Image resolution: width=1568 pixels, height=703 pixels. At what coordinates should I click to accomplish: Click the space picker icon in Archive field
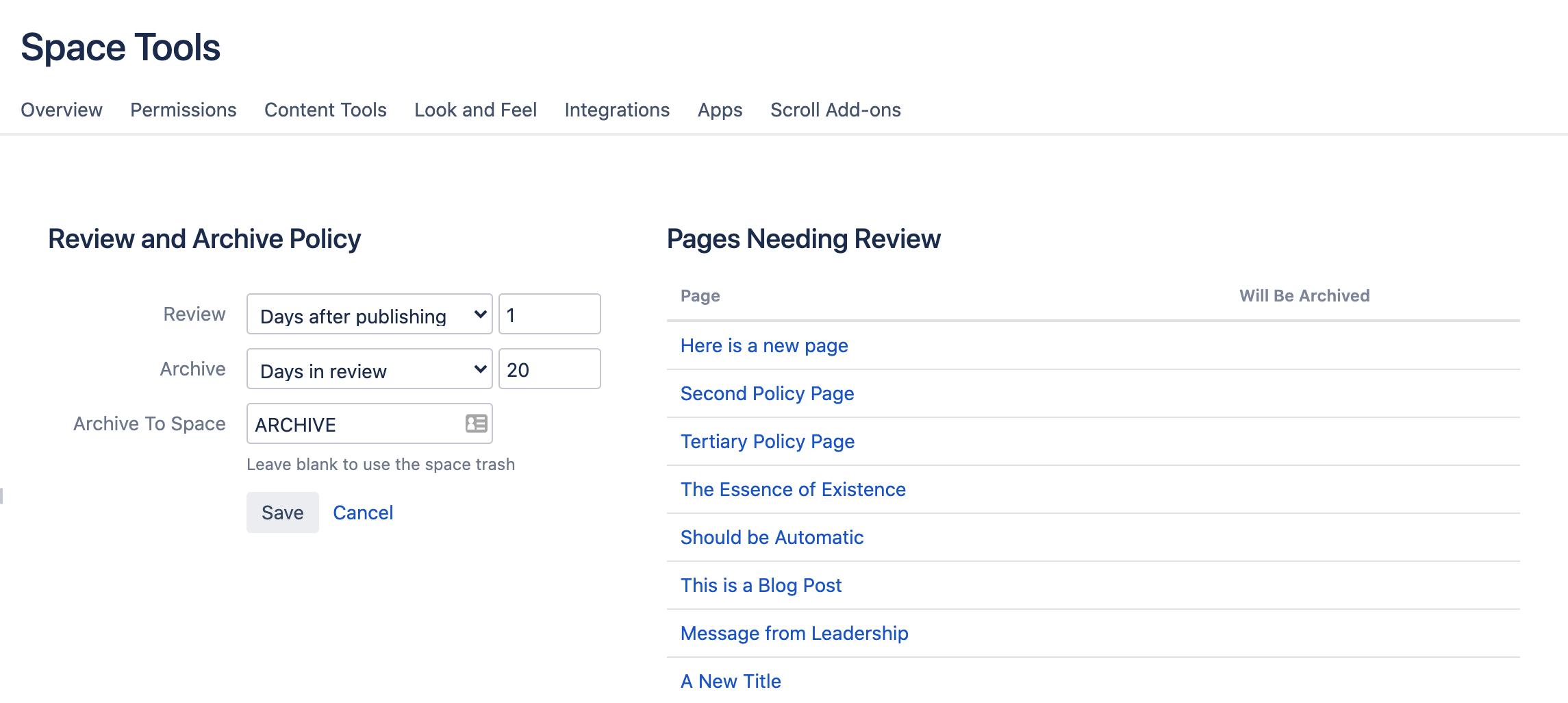pos(476,423)
